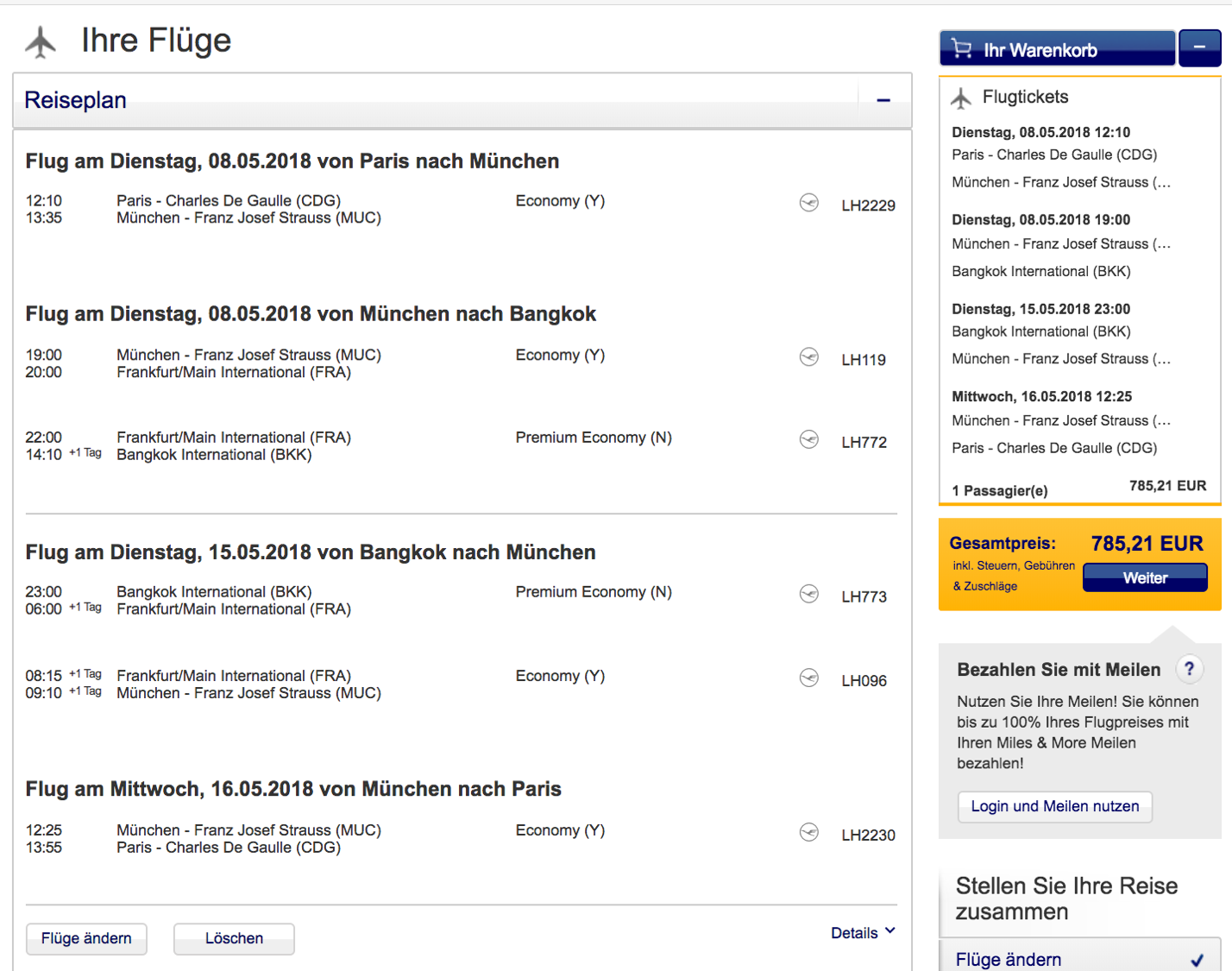Click the 12:10 departure time from Paris
This screenshot has width=1232, height=971.
coord(43,200)
